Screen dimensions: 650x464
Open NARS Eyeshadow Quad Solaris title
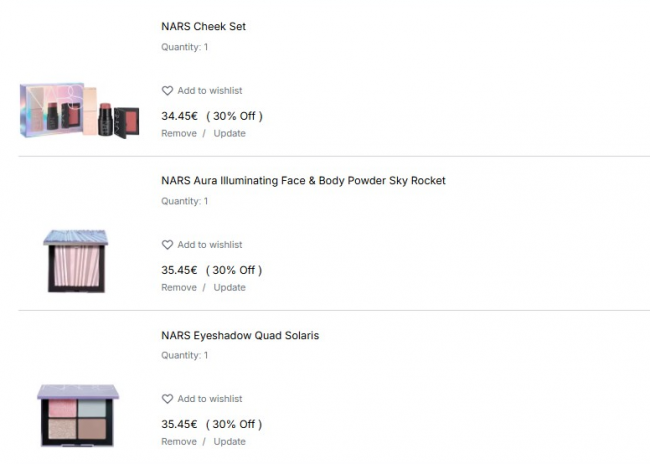click(x=240, y=335)
